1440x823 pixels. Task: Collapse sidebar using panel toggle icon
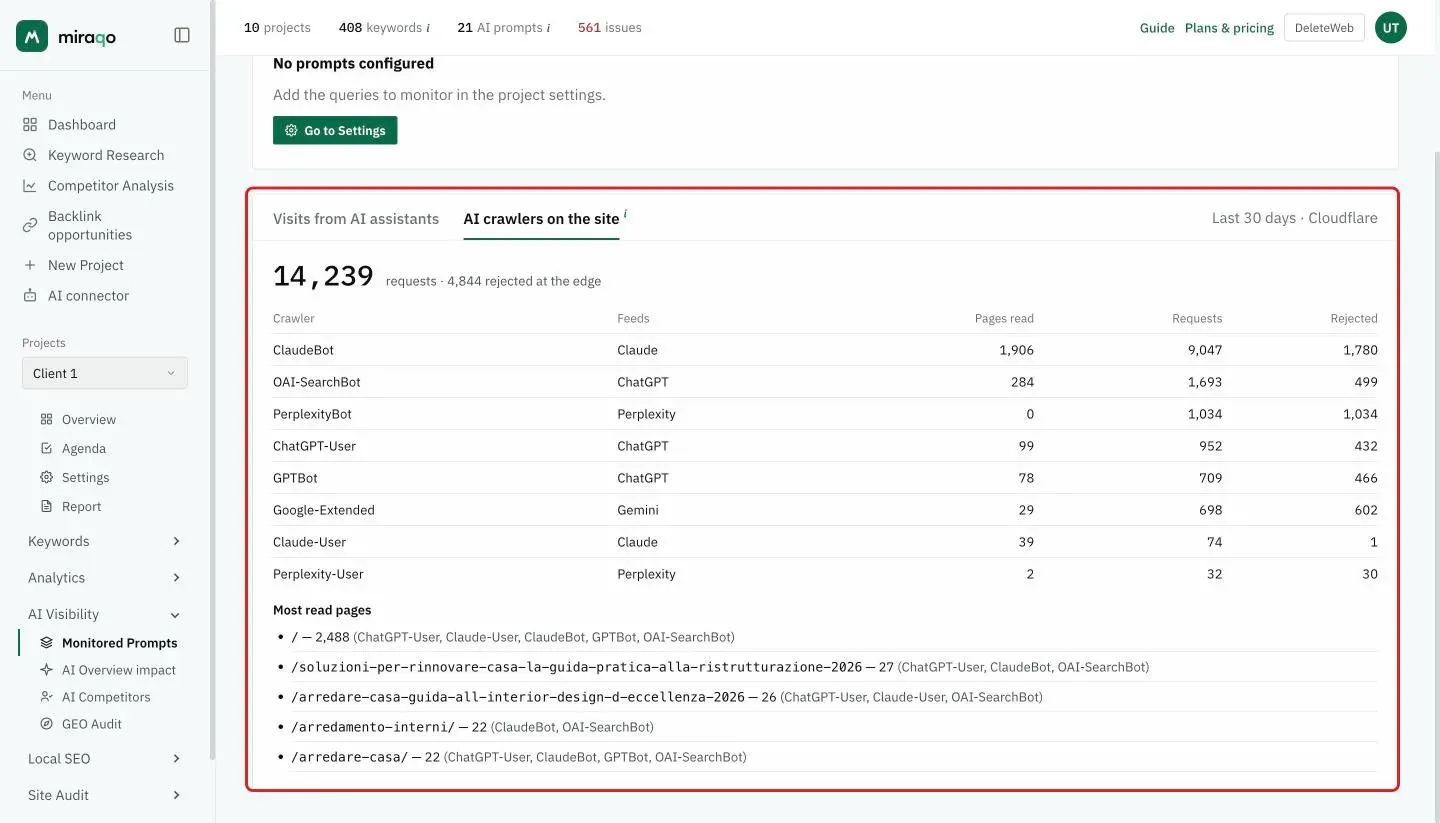point(182,35)
